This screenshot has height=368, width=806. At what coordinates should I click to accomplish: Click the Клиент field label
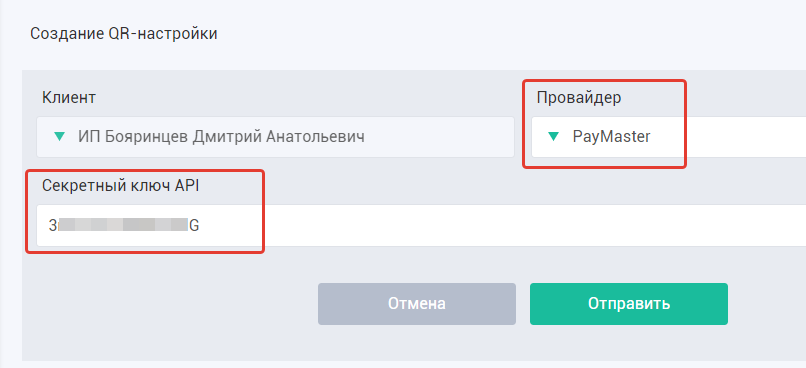[x=68, y=97]
